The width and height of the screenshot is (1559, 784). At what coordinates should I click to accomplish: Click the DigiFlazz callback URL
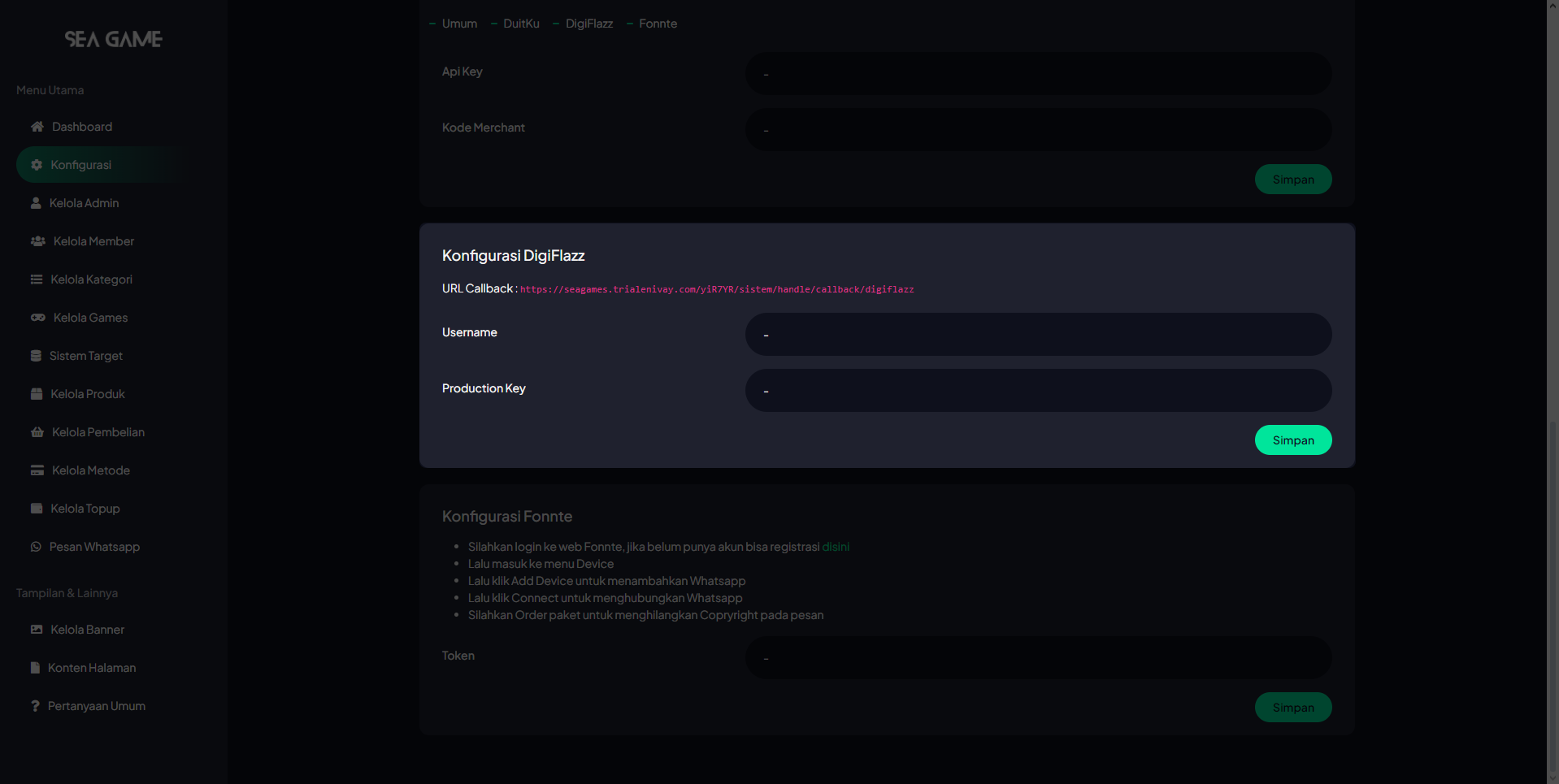click(717, 289)
